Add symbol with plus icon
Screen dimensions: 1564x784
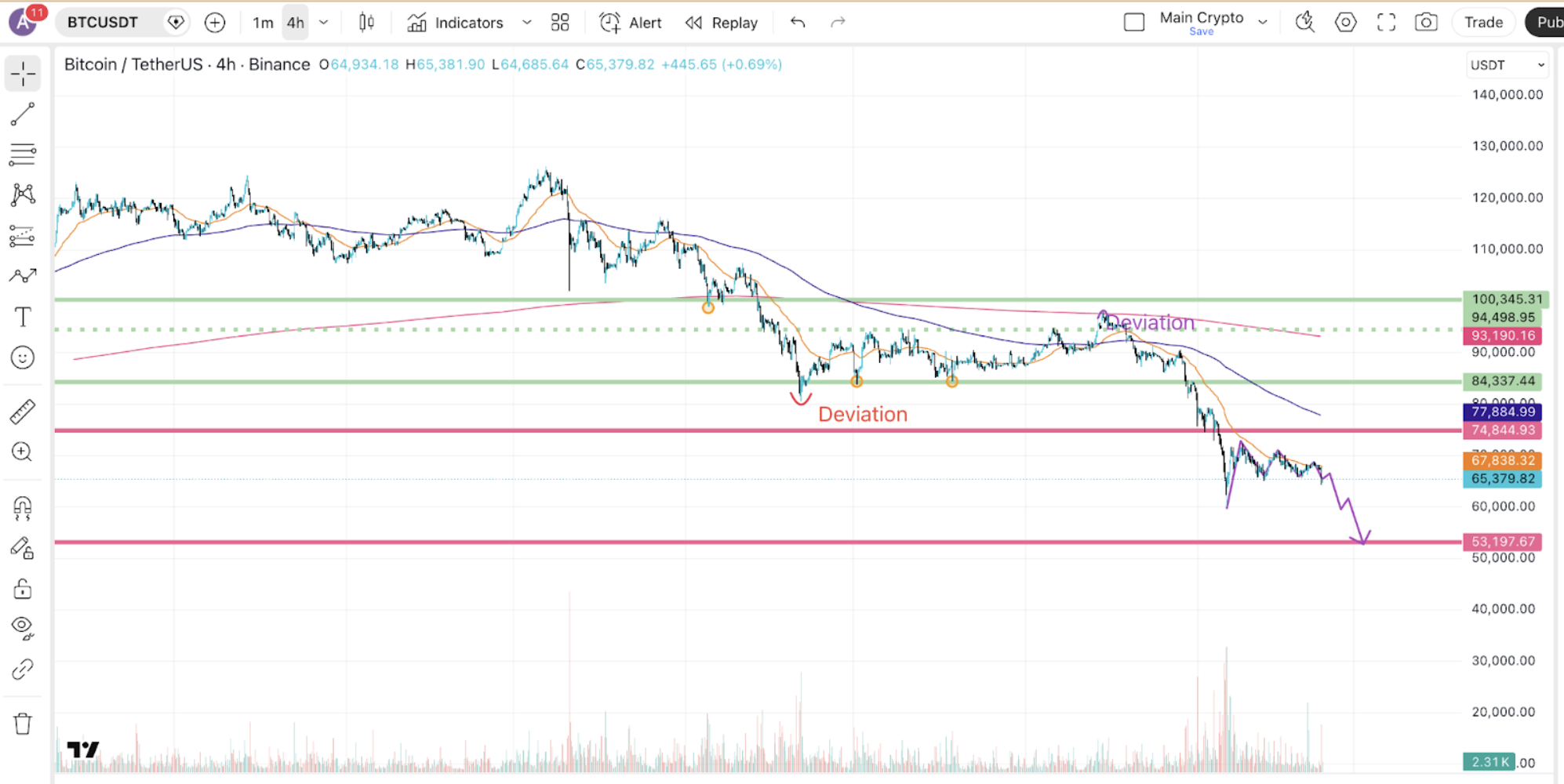(214, 23)
